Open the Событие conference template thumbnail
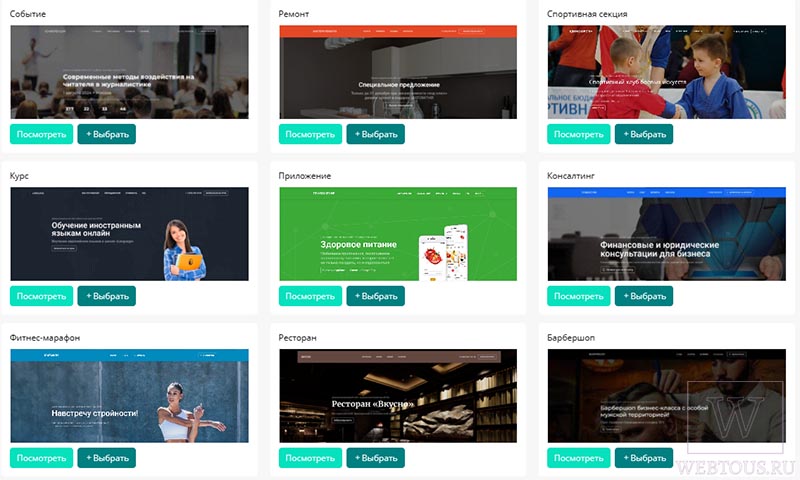This screenshot has height=480, width=800. (130, 72)
